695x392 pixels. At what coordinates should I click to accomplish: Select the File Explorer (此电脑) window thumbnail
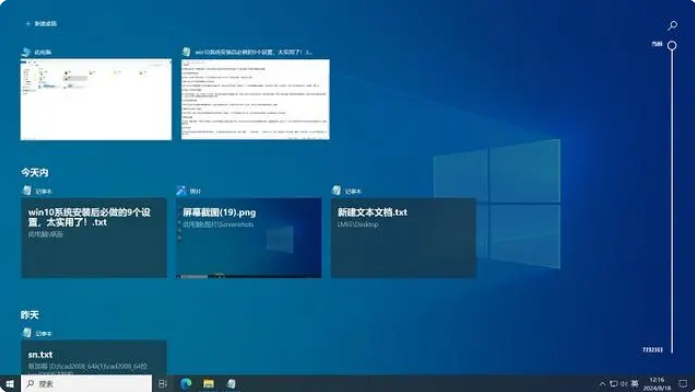tap(96, 99)
